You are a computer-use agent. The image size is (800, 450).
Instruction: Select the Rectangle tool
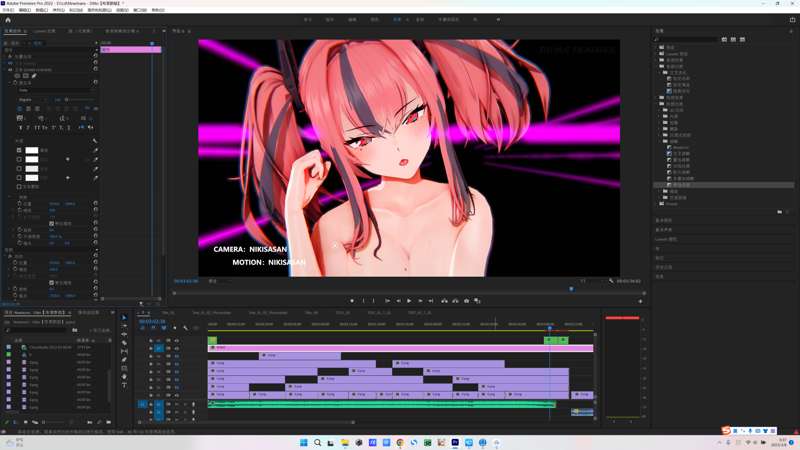[124, 368]
